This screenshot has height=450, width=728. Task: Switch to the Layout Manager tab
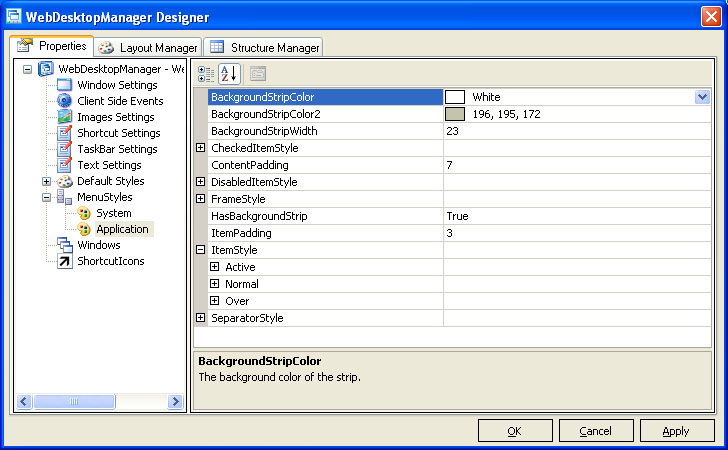148,47
